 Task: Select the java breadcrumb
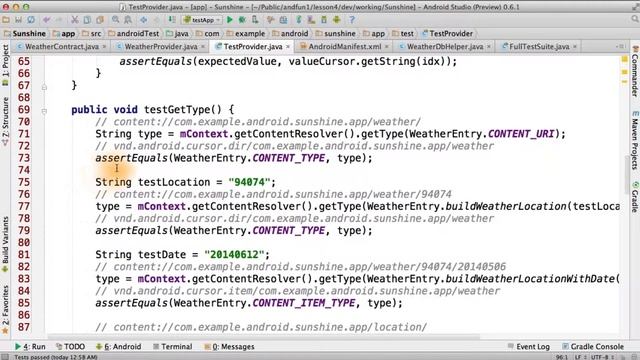178,33
